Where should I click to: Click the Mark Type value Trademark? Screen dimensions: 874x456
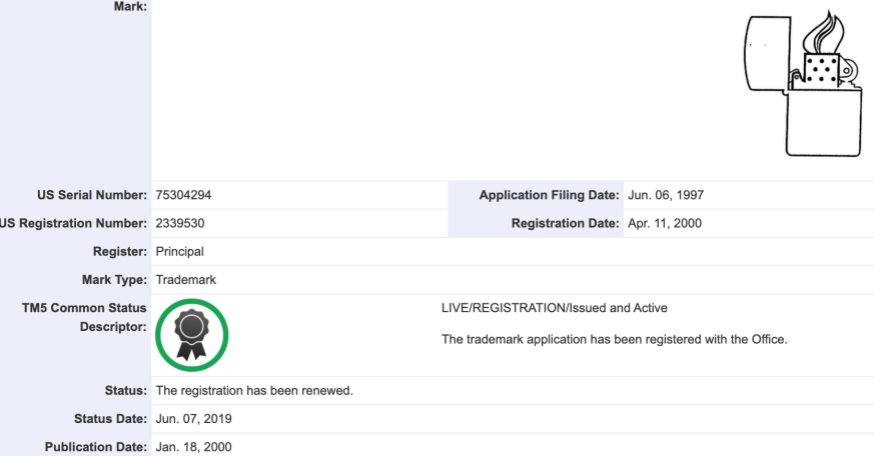click(x=186, y=280)
